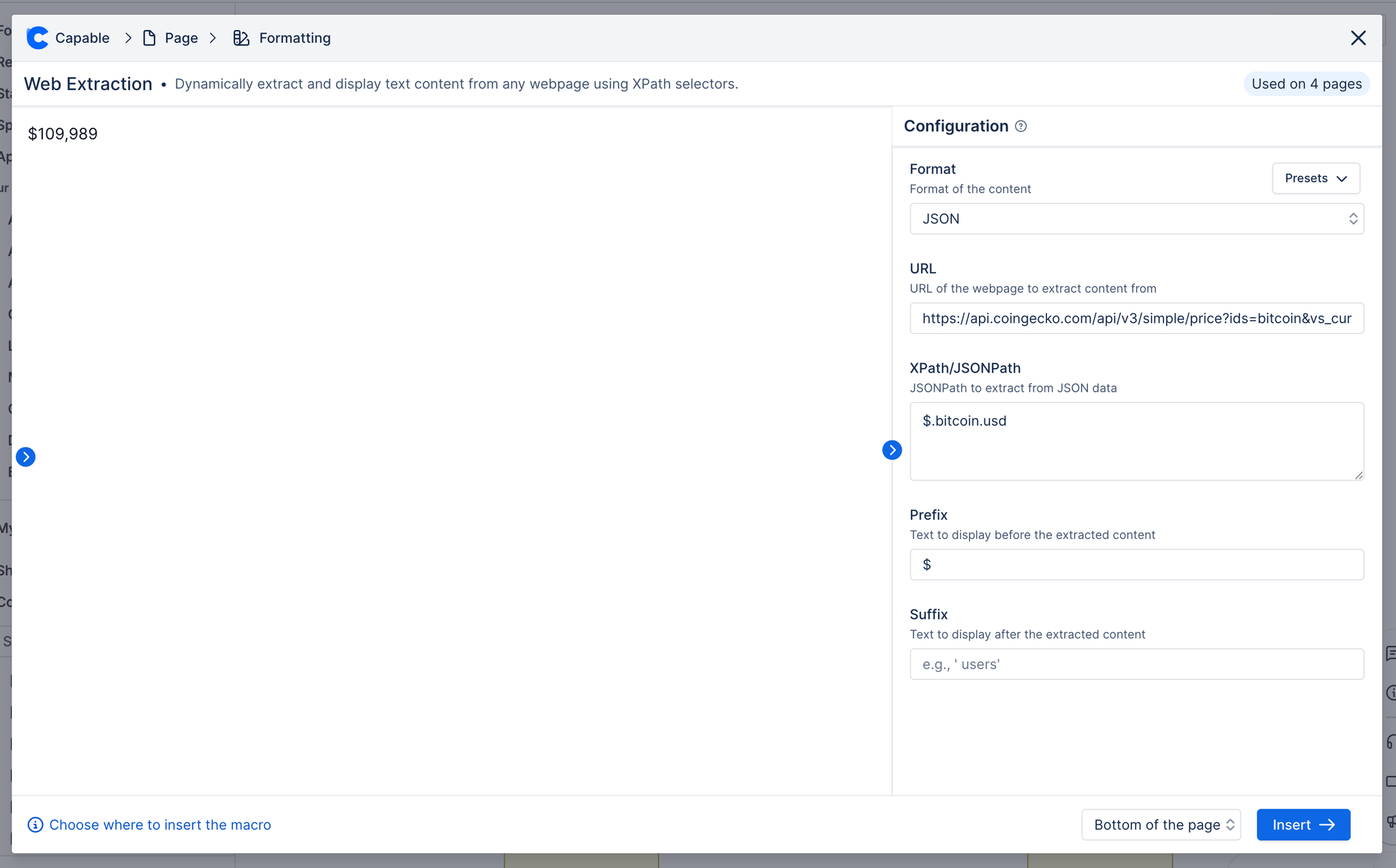Open the Presets dropdown
Image resolution: width=1396 pixels, height=868 pixels.
coord(1316,179)
